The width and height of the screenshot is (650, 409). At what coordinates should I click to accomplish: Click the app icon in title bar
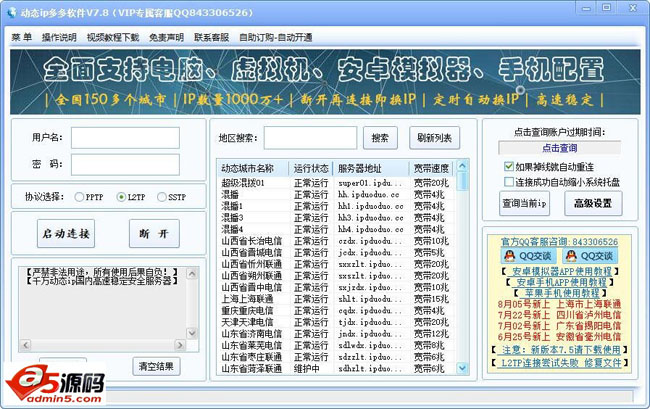click(x=12, y=12)
